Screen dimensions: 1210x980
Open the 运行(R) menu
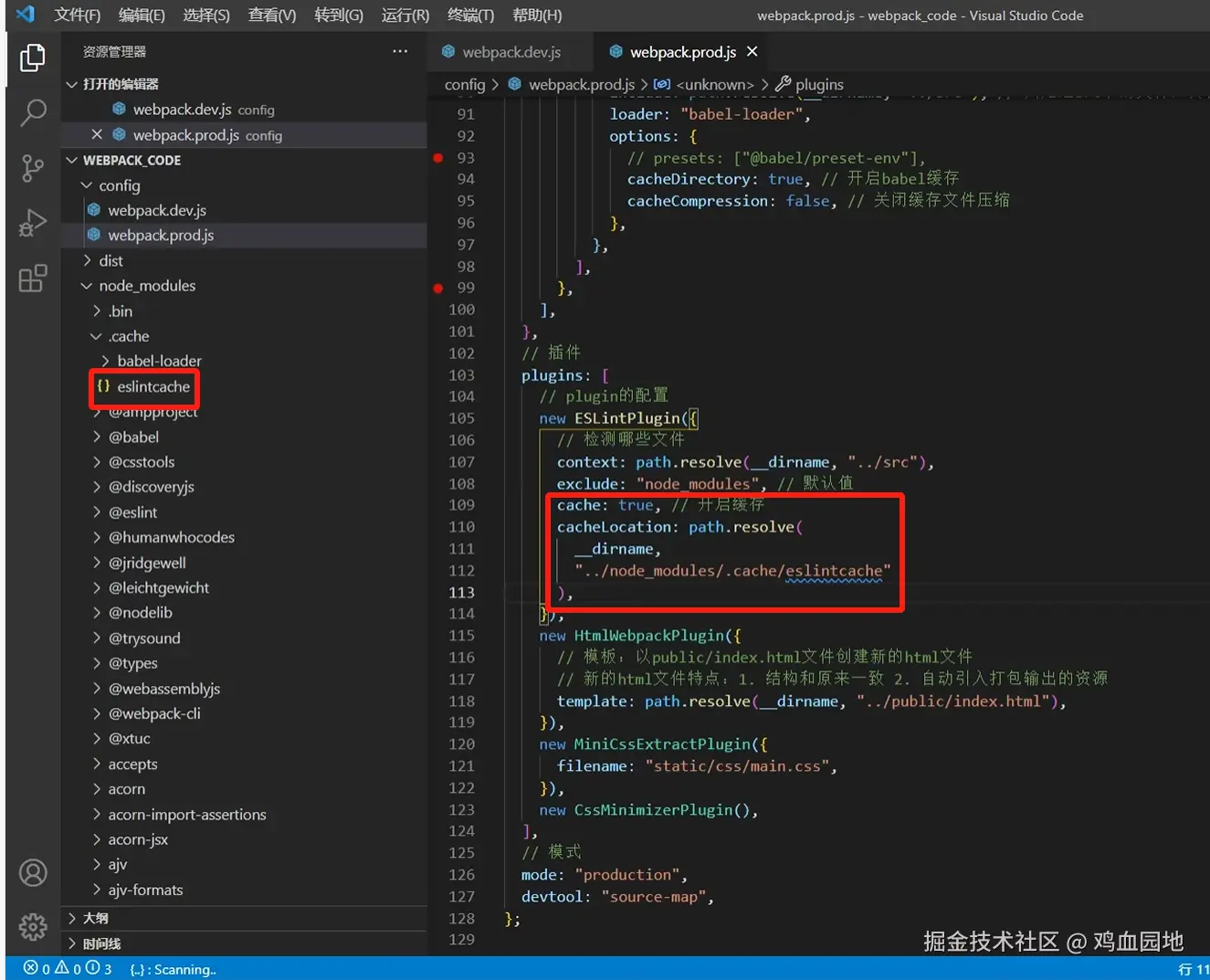point(405,15)
